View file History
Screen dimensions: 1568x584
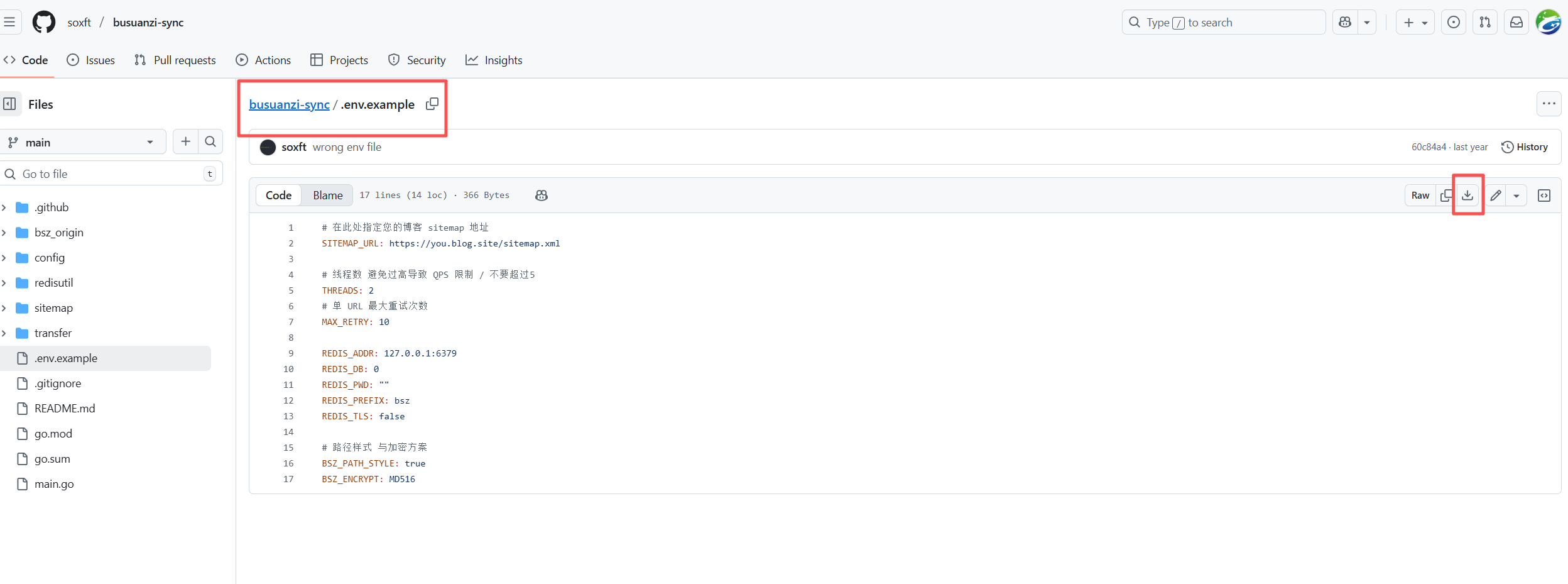1525,147
